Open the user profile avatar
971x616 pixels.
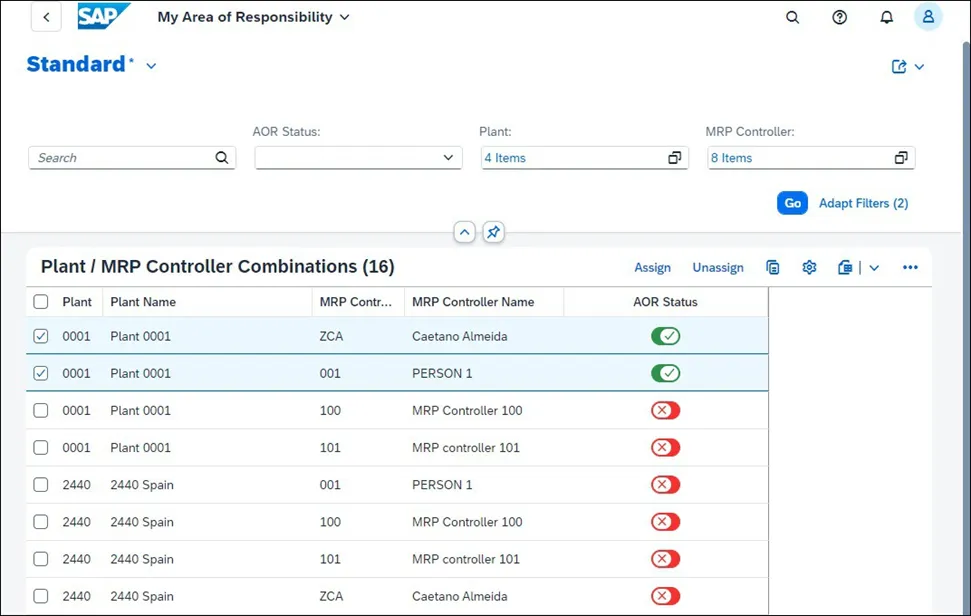click(x=928, y=17)
